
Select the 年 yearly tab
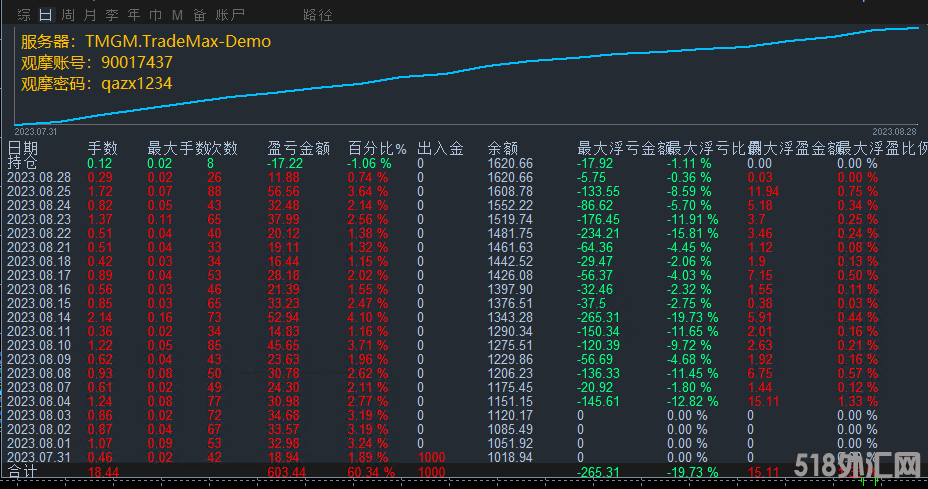click(x=134, y=15)
